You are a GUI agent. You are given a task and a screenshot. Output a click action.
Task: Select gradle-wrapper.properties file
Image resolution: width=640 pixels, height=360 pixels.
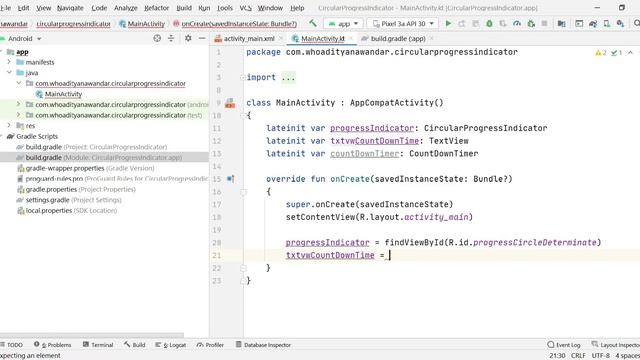[x=86, y=168]
